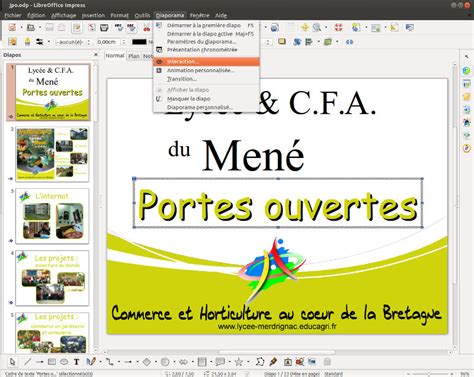Viewport: 474px width, 377px height.
Task: Select slide 2 thumbnail
Action: [x=53, y=154]
